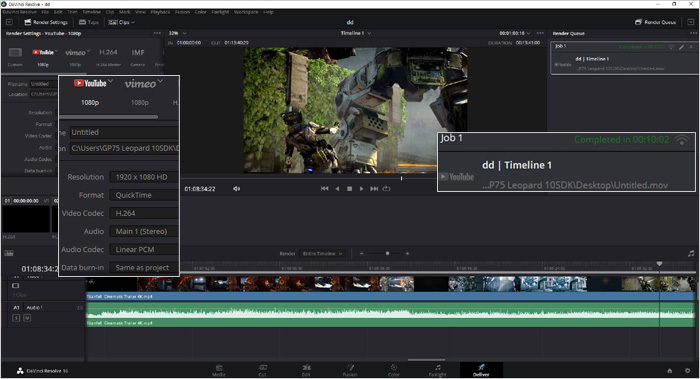Open the Media page icon
Viewport: 700px width, 379px height.
click(x=219, y=370)
